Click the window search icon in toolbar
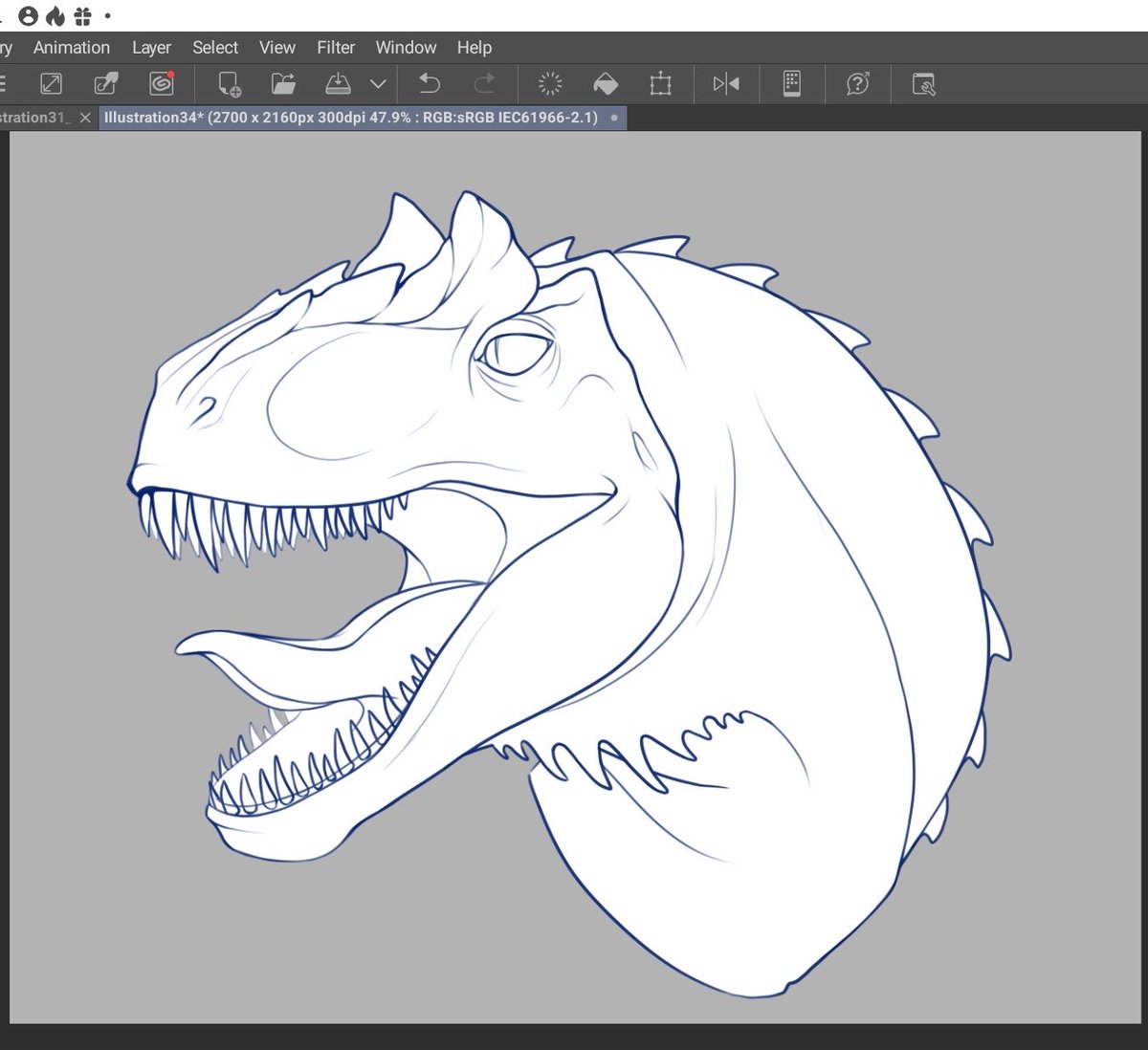 click(x=923, y=84)
